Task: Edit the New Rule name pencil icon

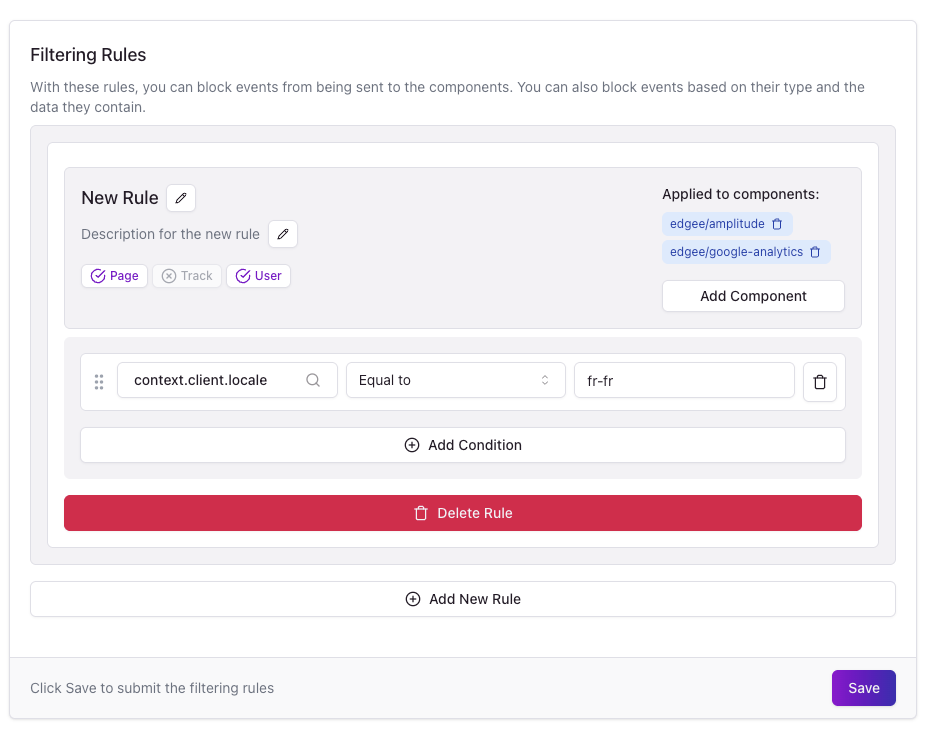Action: [181, 198]
